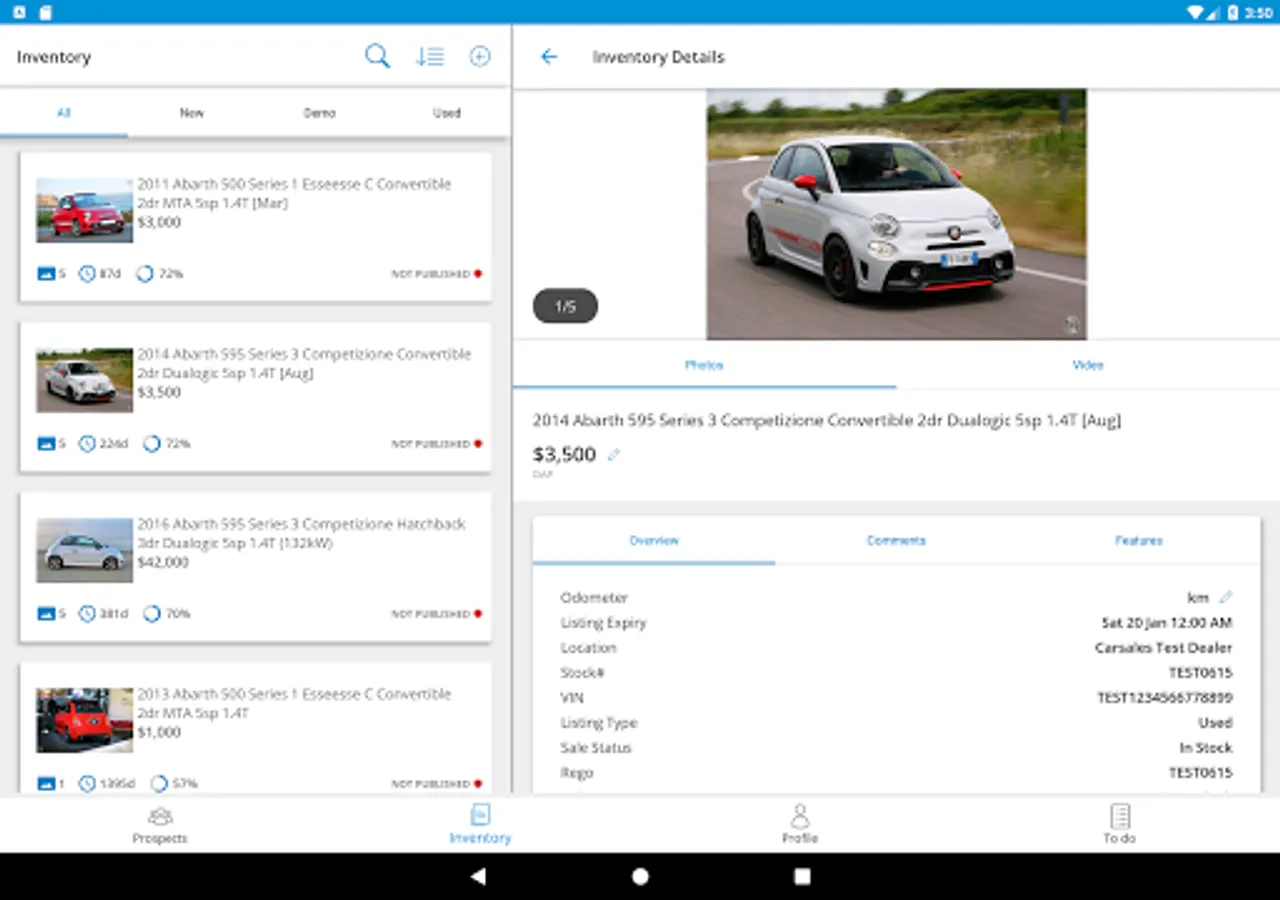Click NOT PUBLISHED status on $3,000 card
The width and height of the screenshot is (1280, 900).
[436, 274]
